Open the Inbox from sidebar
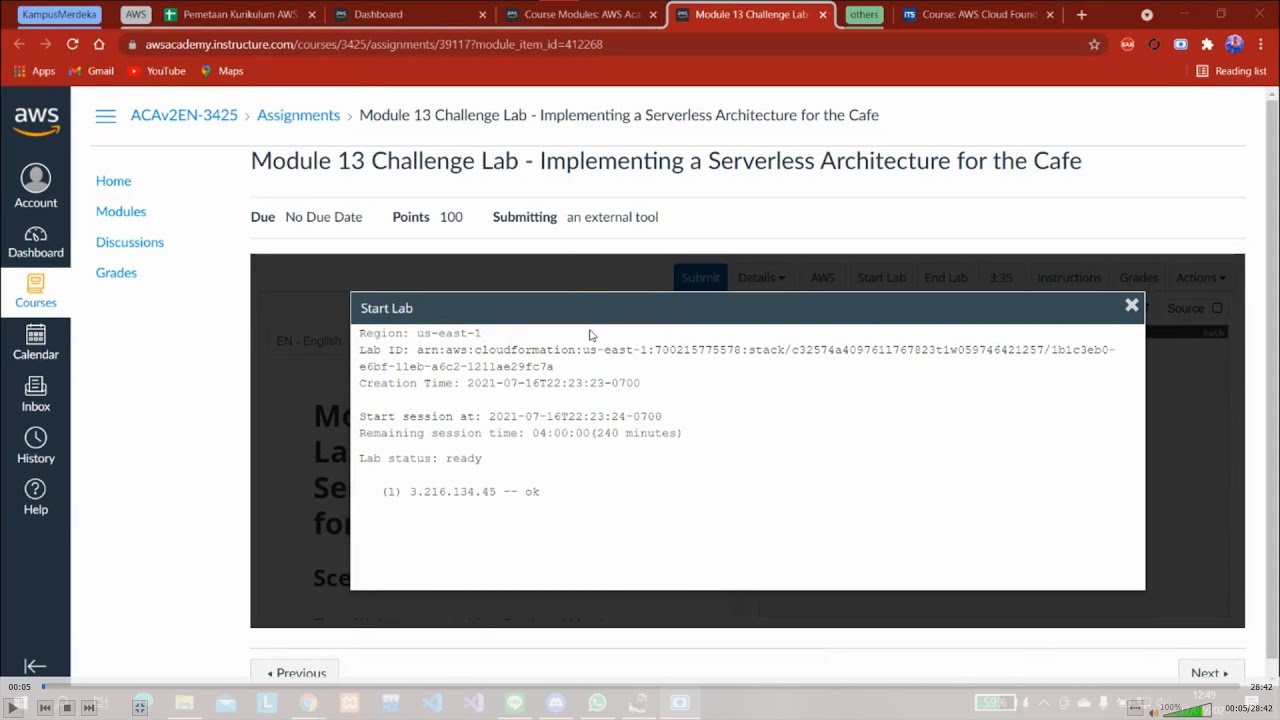The image size is (1280, 720). point(35,394)
